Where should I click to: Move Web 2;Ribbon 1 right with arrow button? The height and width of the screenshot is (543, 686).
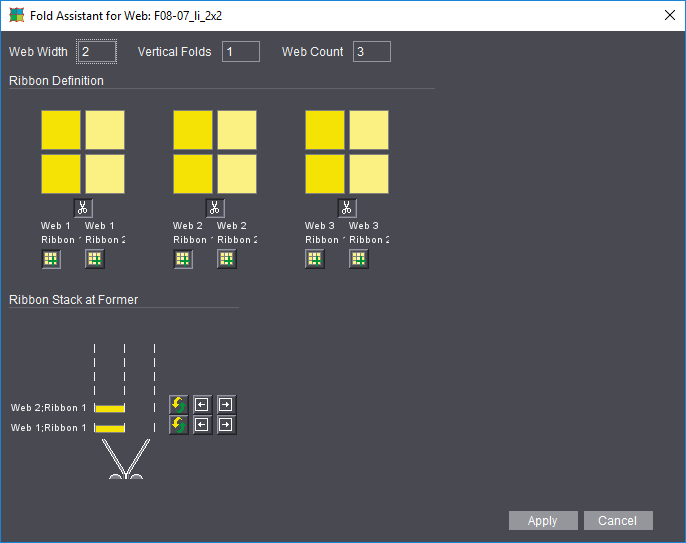226,405
